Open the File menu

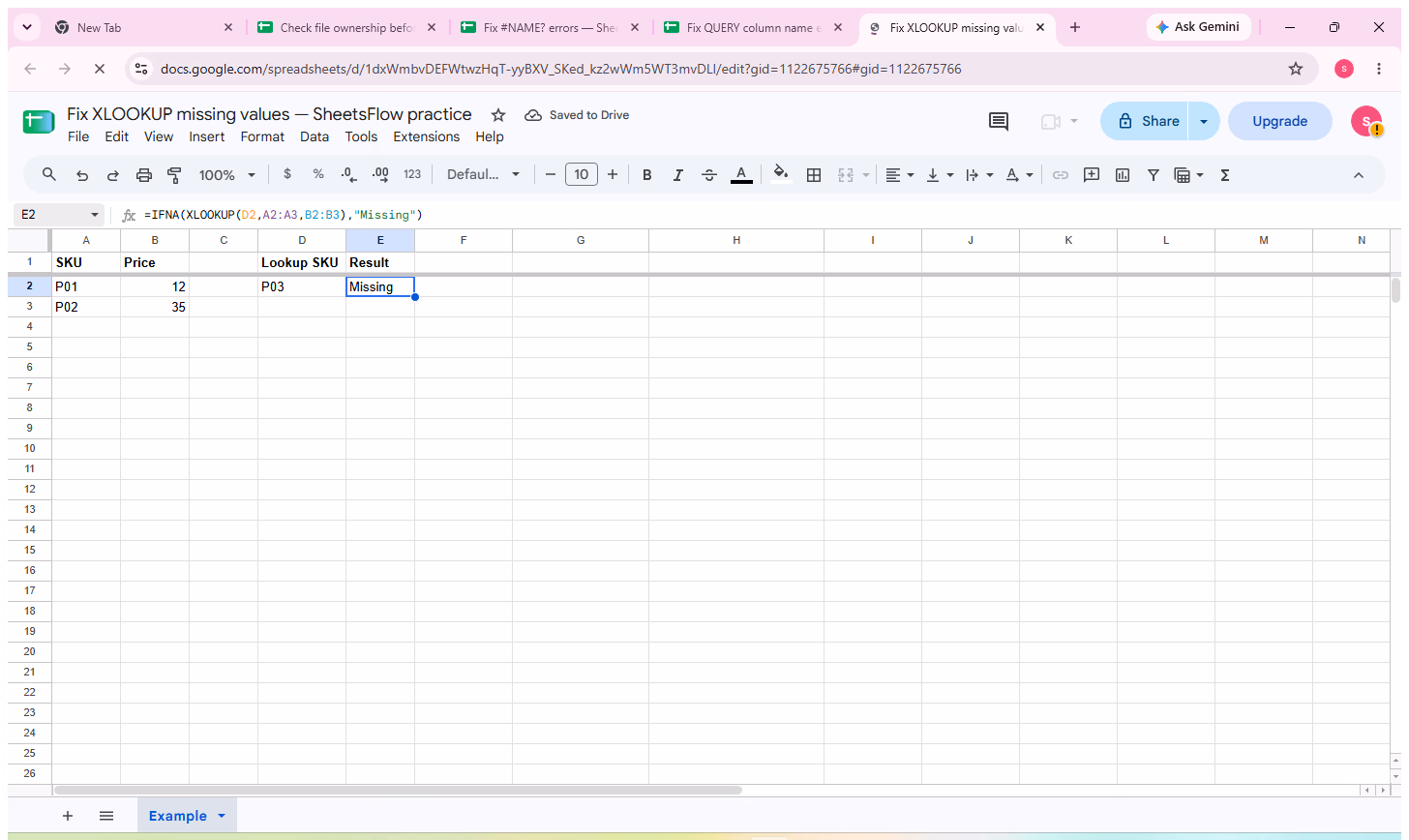pyautogui.click(x=78, y=136)
